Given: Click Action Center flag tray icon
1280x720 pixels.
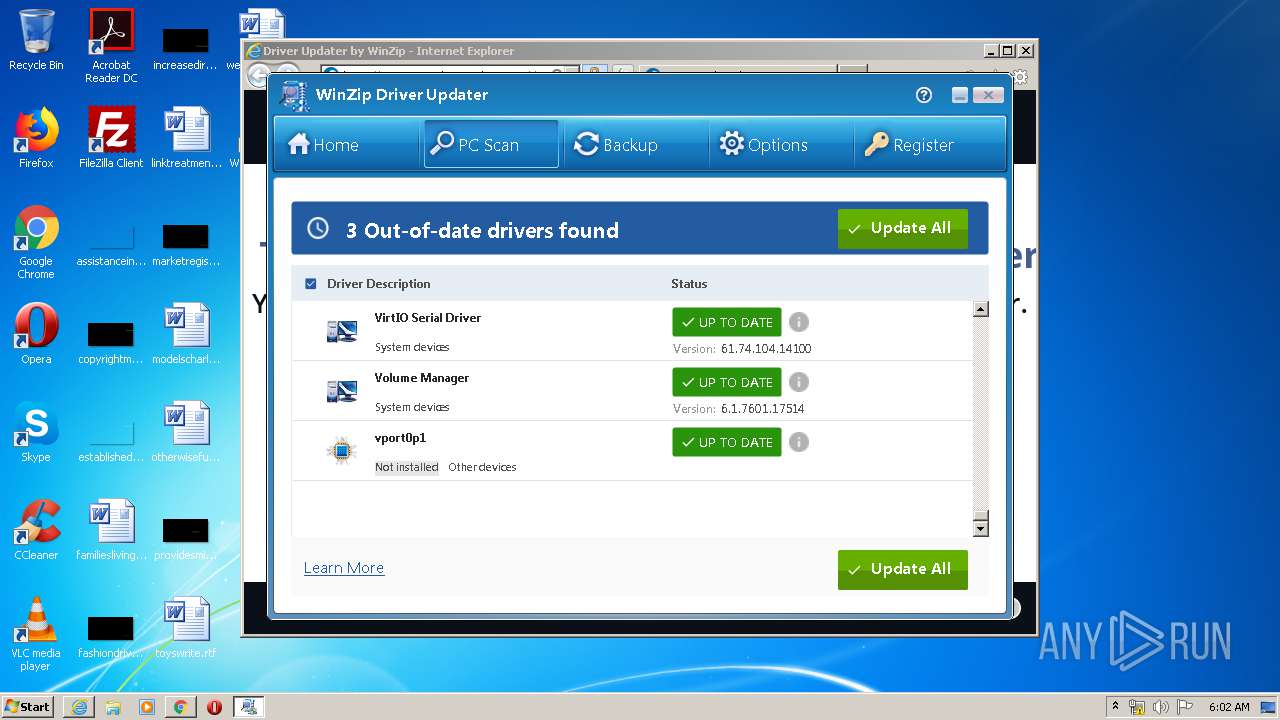Looking at the screenshot, I should 1184,707.
